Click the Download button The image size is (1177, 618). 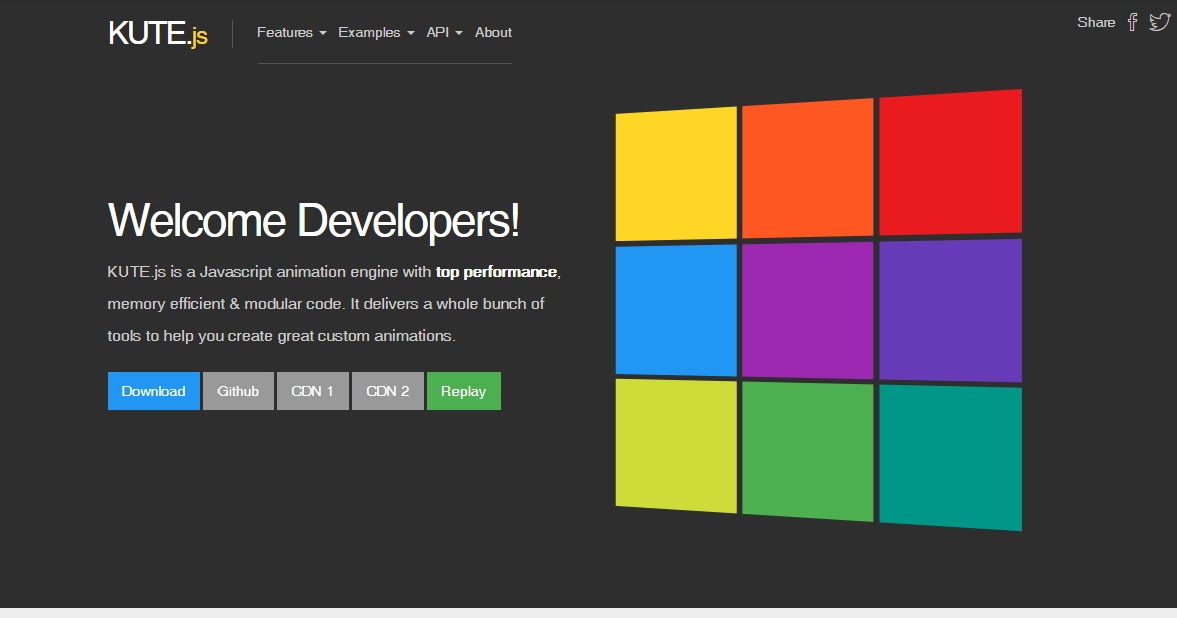153,391
